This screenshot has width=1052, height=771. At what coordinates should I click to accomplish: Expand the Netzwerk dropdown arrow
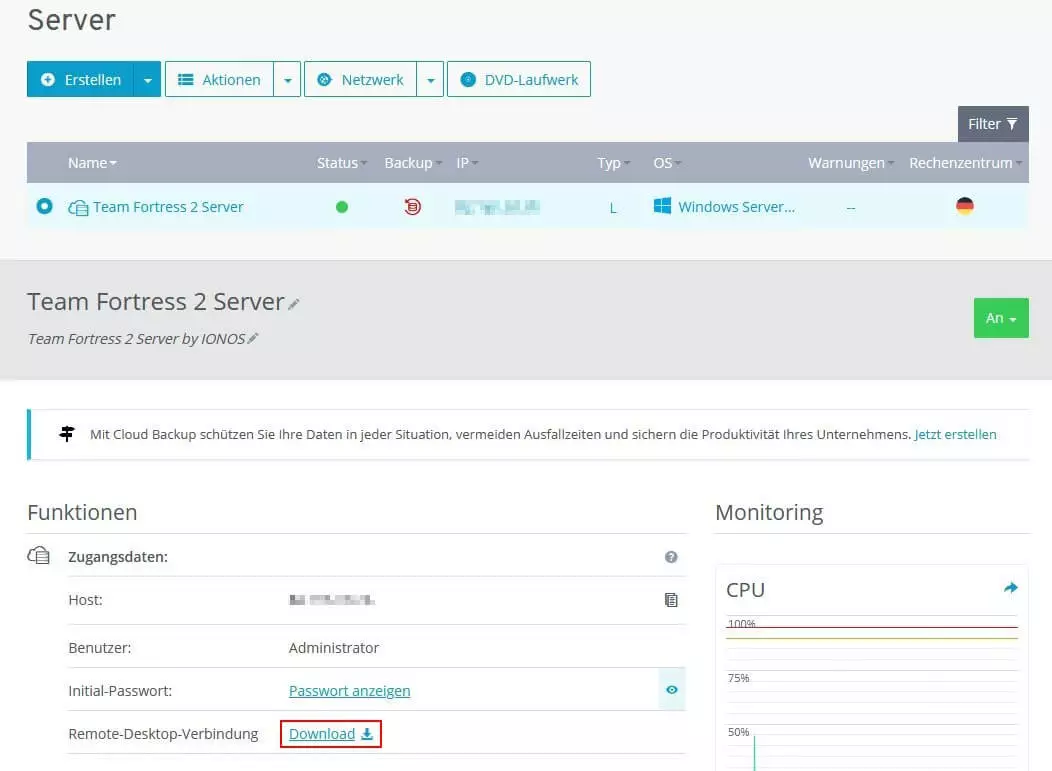[431, 79]
